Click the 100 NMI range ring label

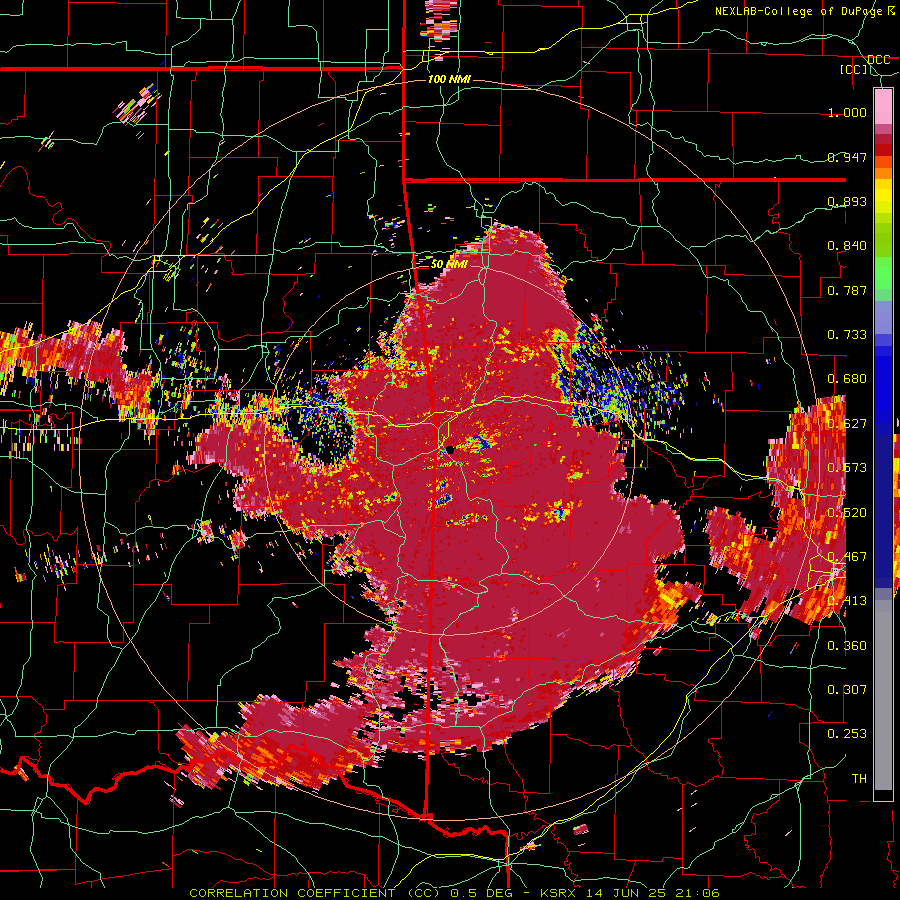click(x=449, y=79)
